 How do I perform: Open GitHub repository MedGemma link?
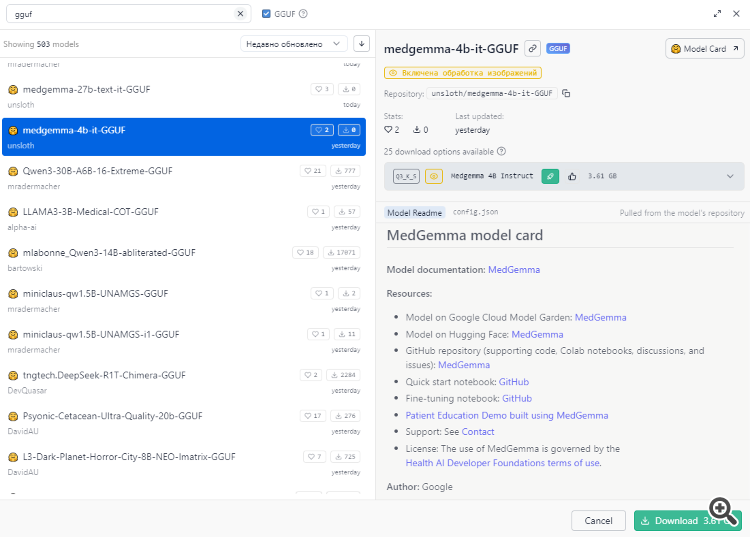coord(464,365)
